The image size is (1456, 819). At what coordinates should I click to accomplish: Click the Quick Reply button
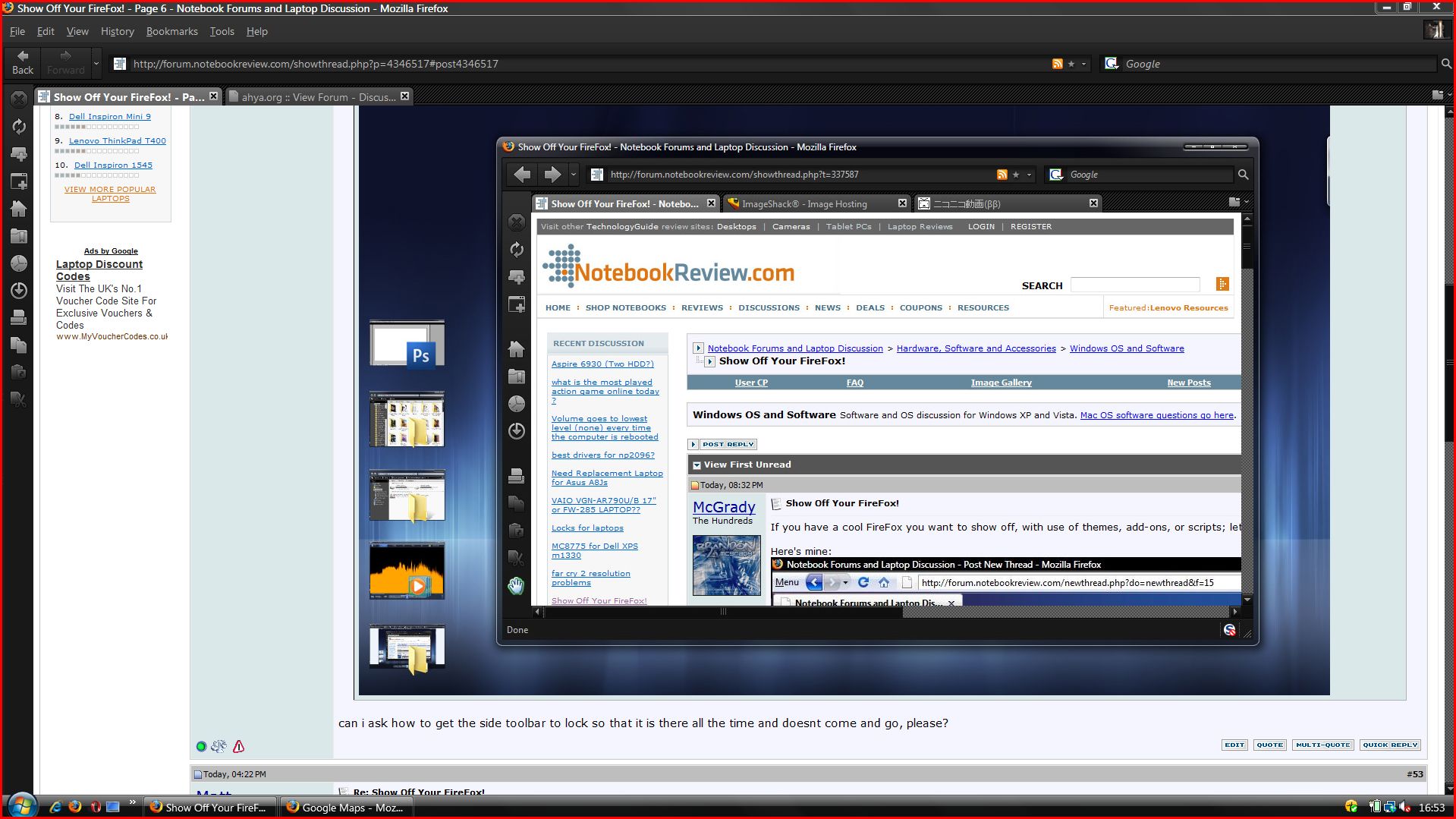(x=1390, y=745)
